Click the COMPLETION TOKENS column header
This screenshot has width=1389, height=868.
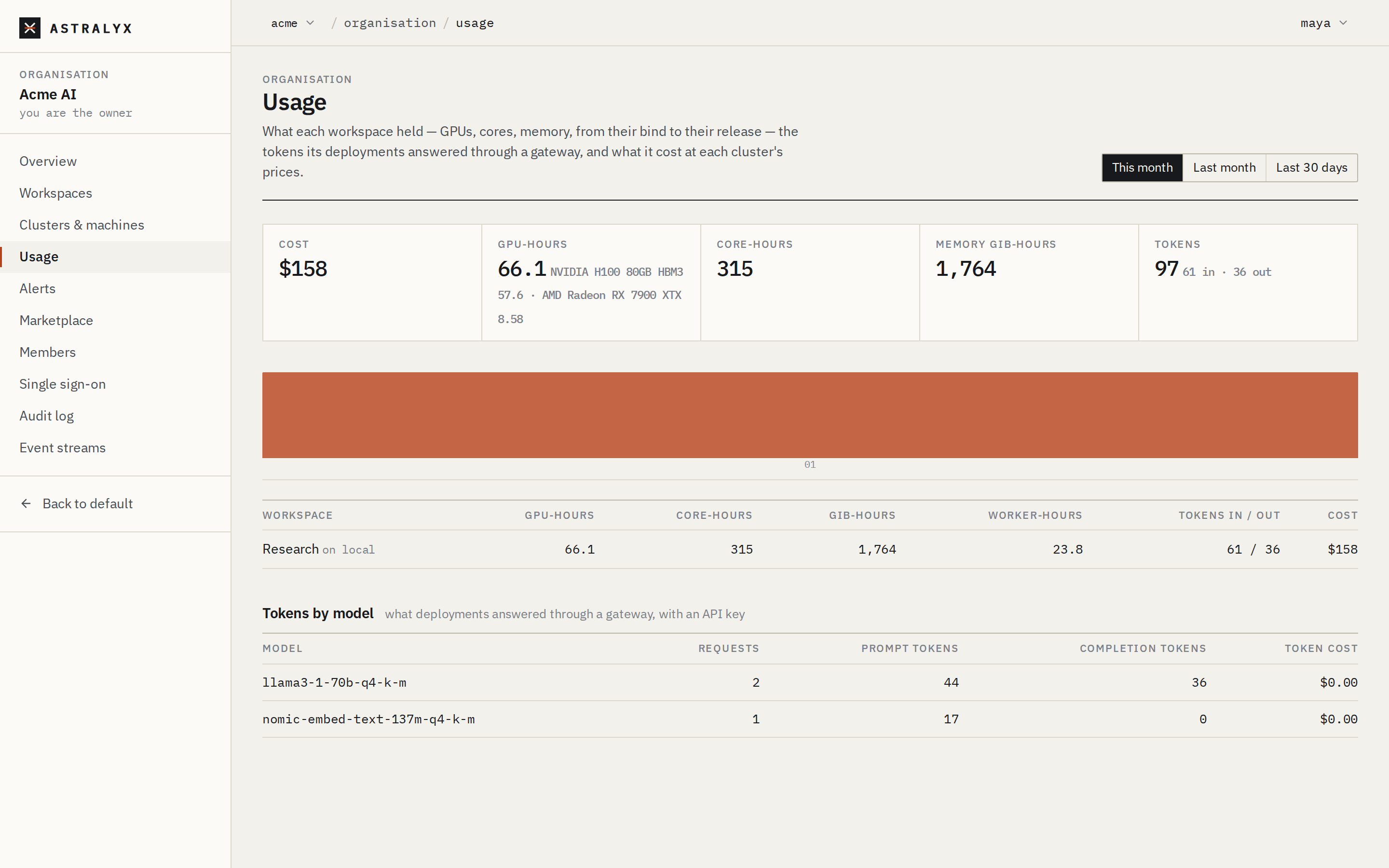pos(1143,649)
